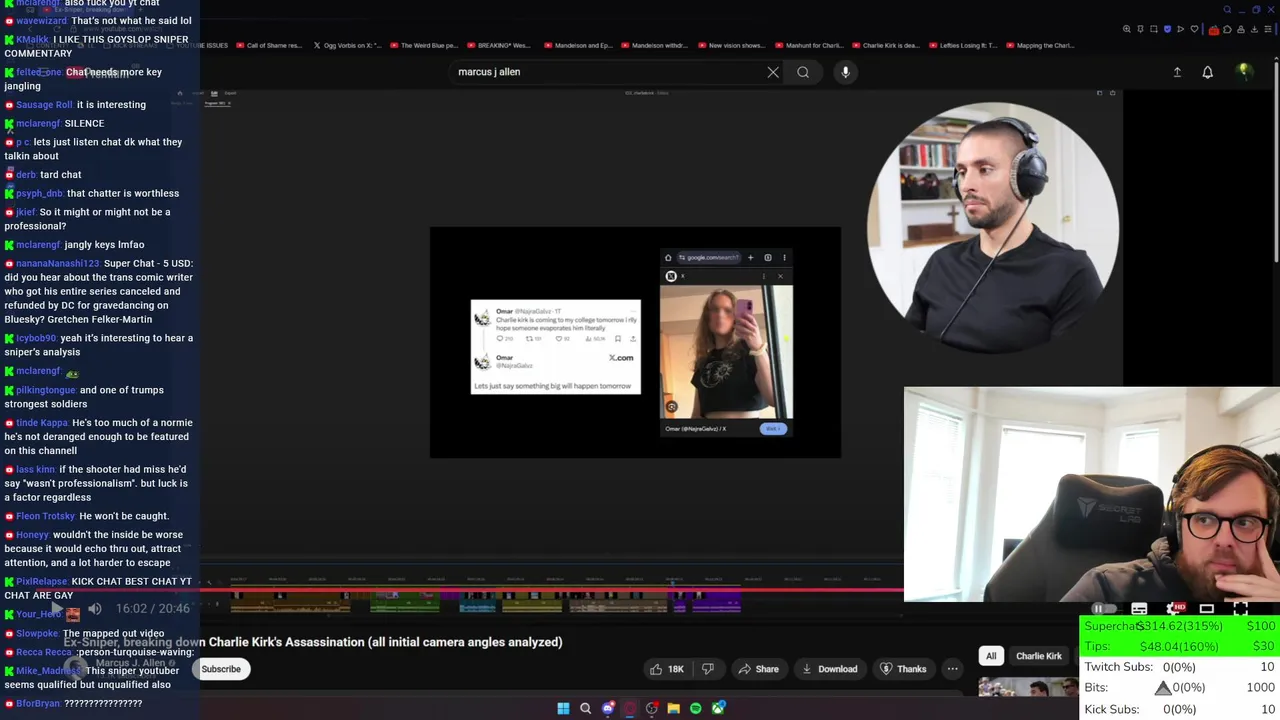
Task: Open 'Mapping the Charl...' tab
Action: click(x=1040, y=45)
